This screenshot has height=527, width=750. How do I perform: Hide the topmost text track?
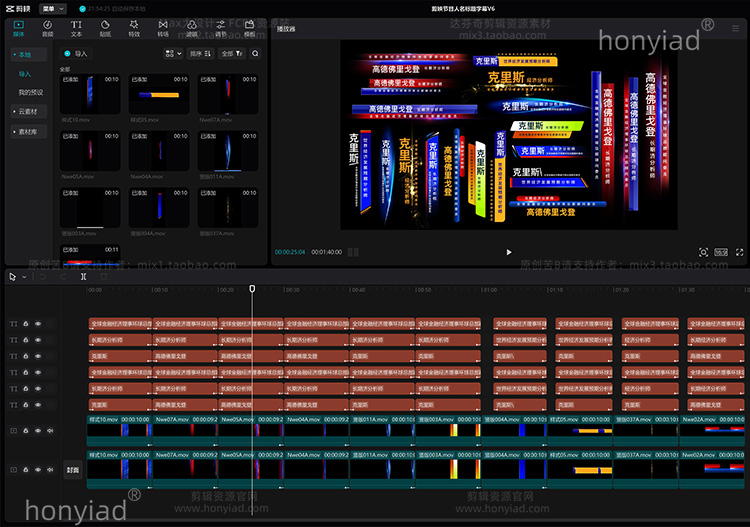coord(38,324)
